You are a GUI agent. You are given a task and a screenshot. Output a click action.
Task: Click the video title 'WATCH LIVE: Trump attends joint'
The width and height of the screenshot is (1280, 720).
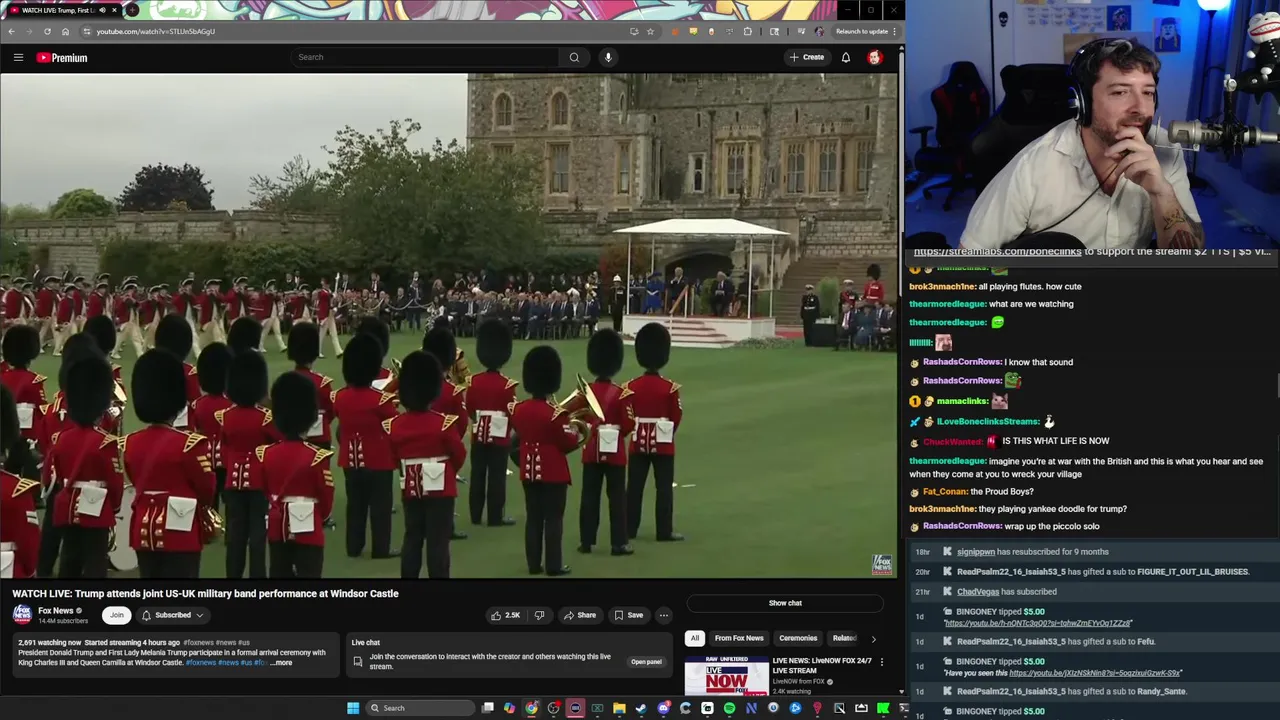pyautogui.click(x=205, y=594)
